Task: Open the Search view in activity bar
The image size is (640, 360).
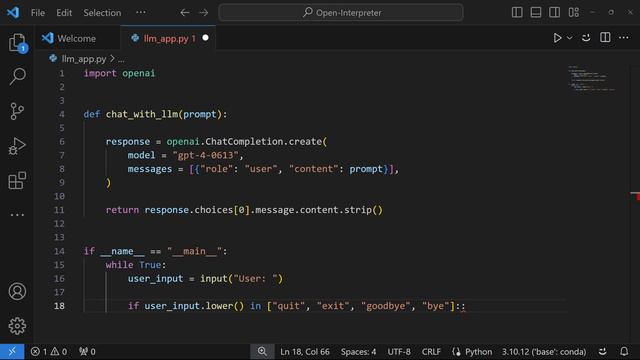Action: [17, 76]
